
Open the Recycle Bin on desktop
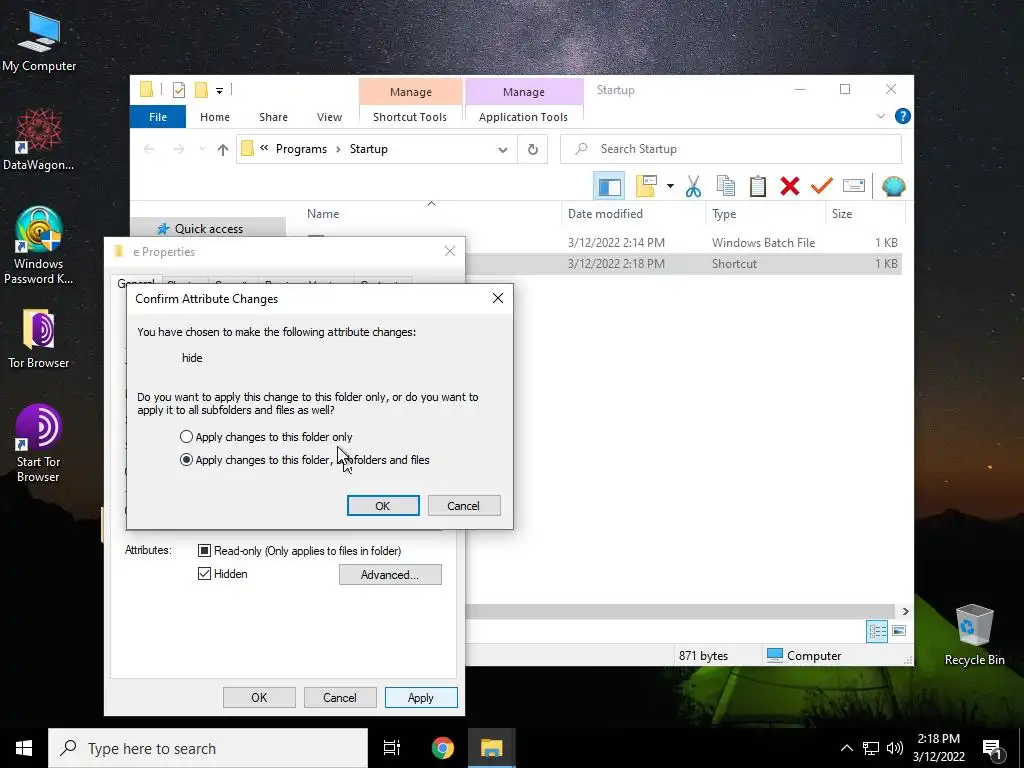click(974, 635)
